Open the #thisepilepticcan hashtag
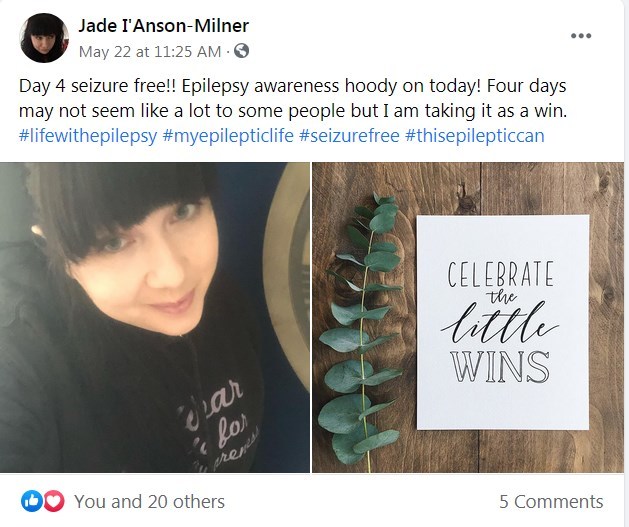Image resolution: width=629 pixels, height=527 pixels. [475, 136]
